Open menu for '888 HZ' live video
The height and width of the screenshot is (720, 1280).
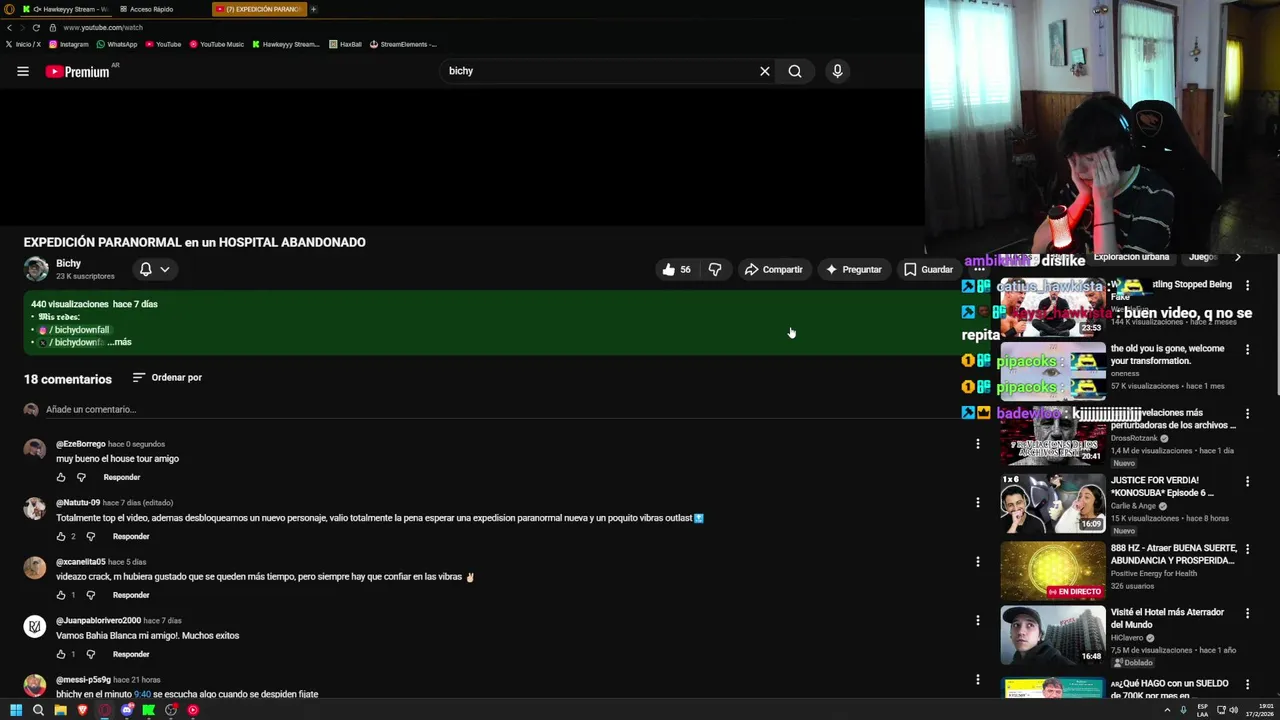pyautogui.click(x=1247, y=549)
